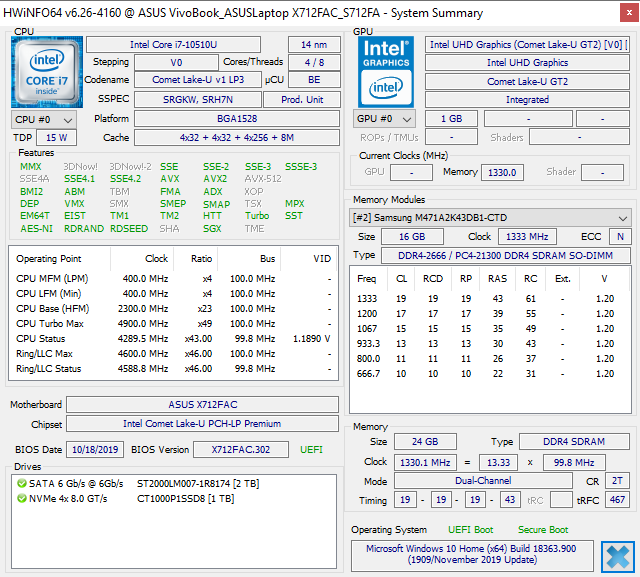The height and width of the screenshot is (577, 640).
Task: Click the green check icon for NVMe drive
Action: tap(22, 498)
